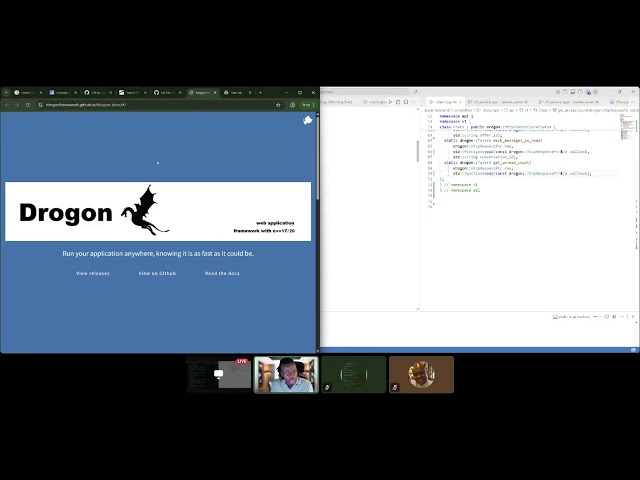The image size is (640, 480).
Task: Bookmark this page with star icon
Action: click(278, 105)
